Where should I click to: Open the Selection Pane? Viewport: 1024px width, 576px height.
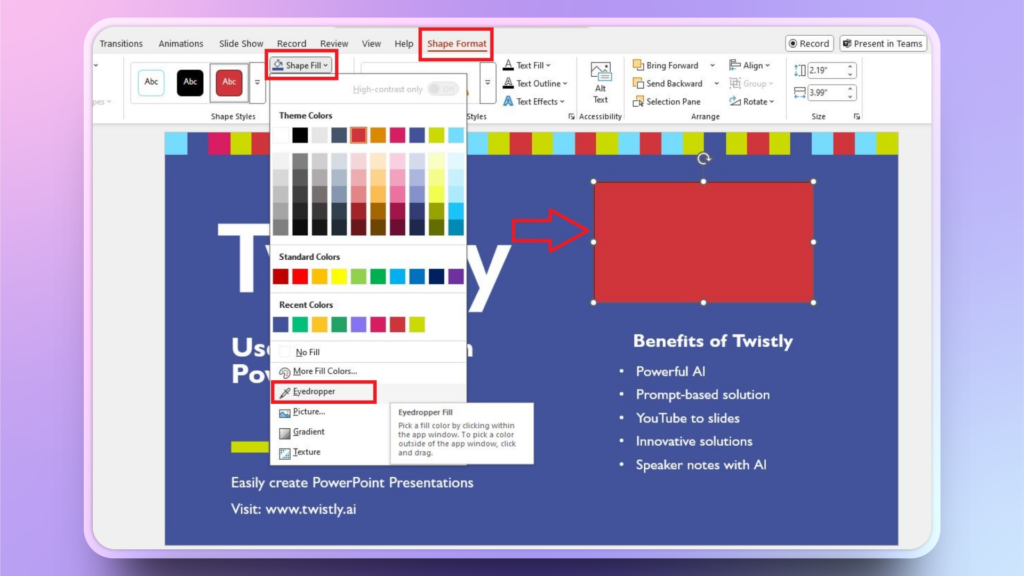point(667,102)
